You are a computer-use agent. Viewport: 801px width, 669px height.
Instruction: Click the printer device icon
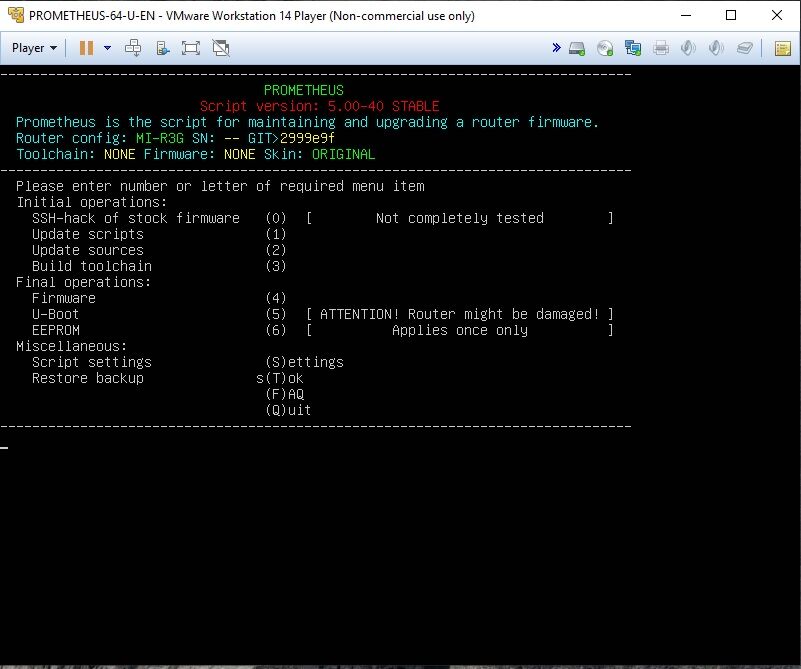tap(661, 49)
